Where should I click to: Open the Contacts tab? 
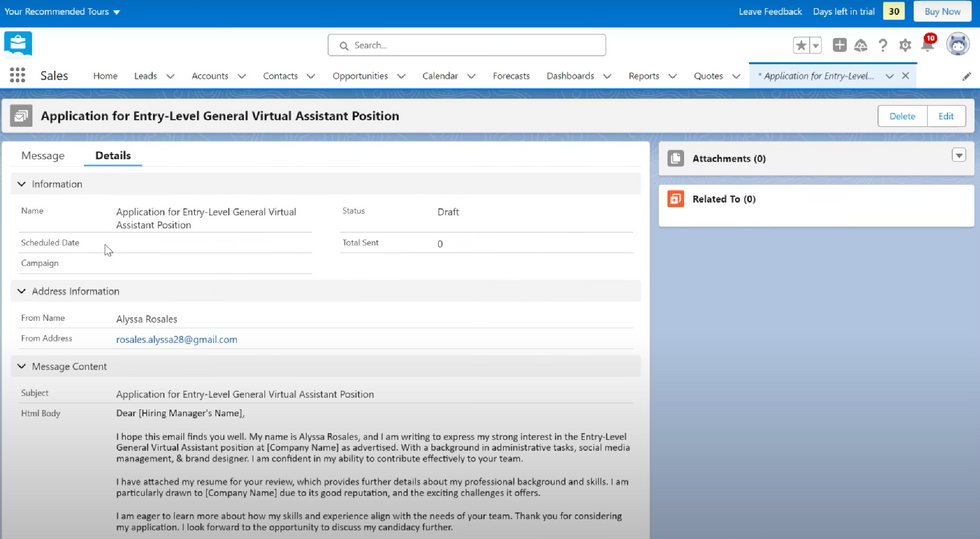click(280, 76)
